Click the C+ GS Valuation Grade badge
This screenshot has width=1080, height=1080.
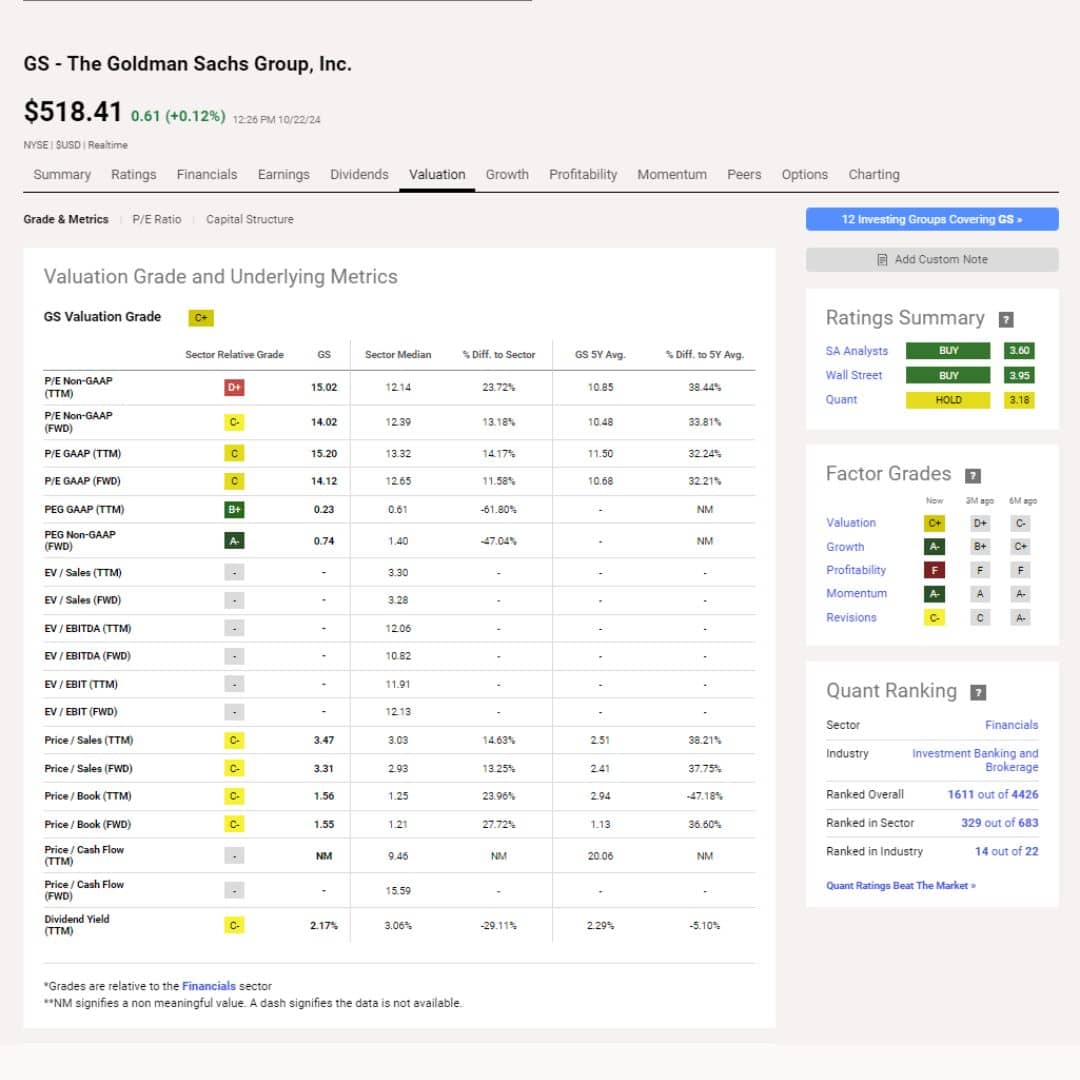click(x=201, y=318)
